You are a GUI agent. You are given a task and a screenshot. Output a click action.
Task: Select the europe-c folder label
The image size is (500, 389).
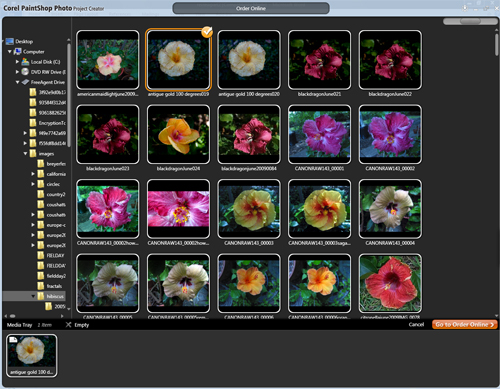(56, 225)
